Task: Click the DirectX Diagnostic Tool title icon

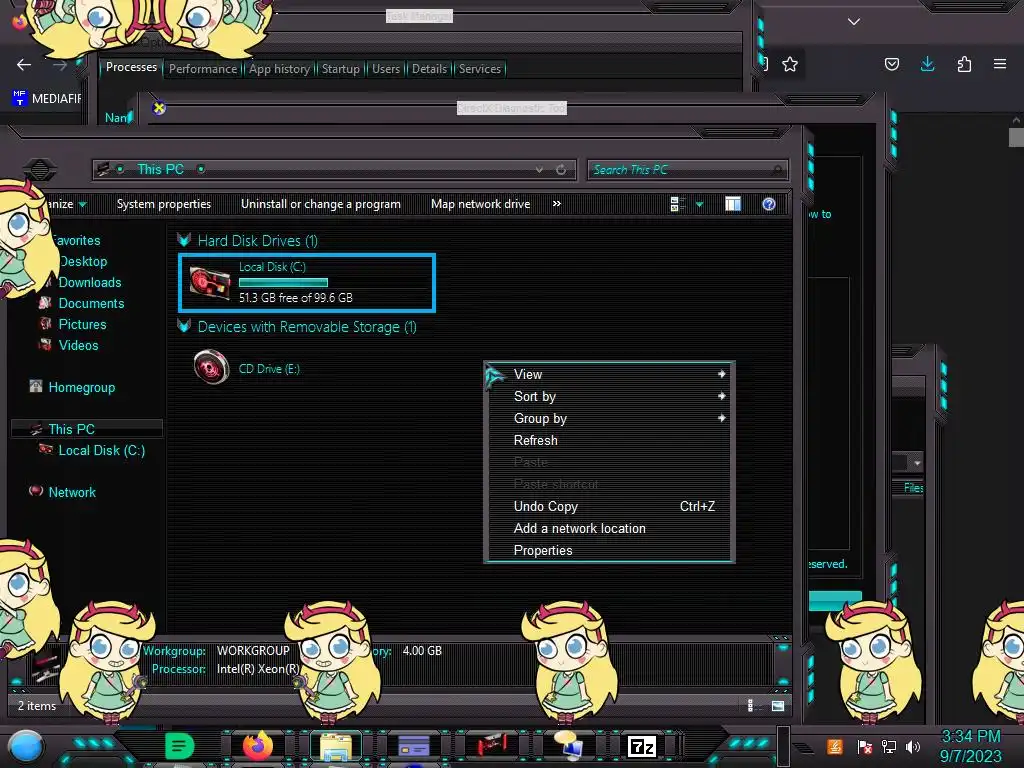Action: tap(159, 108)
